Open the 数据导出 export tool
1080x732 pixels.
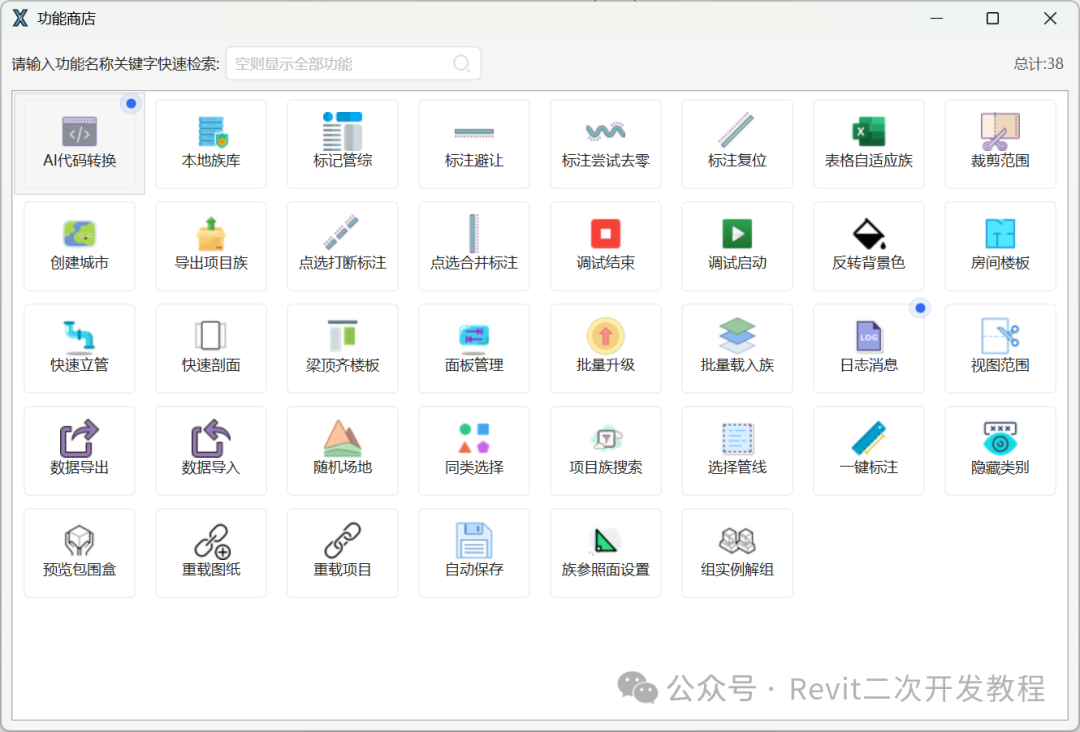click(79, 450)
